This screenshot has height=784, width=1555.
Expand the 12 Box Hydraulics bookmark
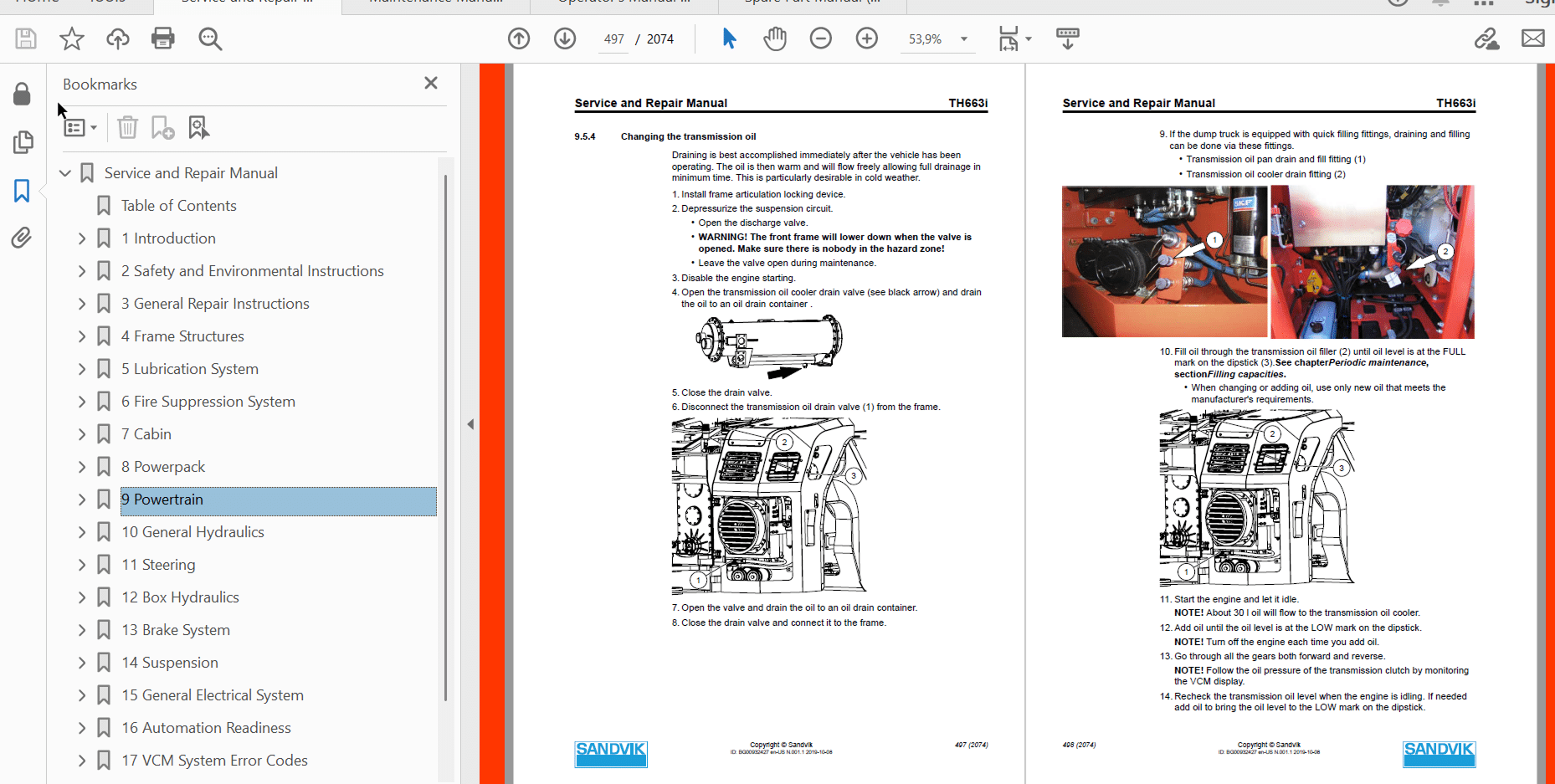[x=82, y=597]
